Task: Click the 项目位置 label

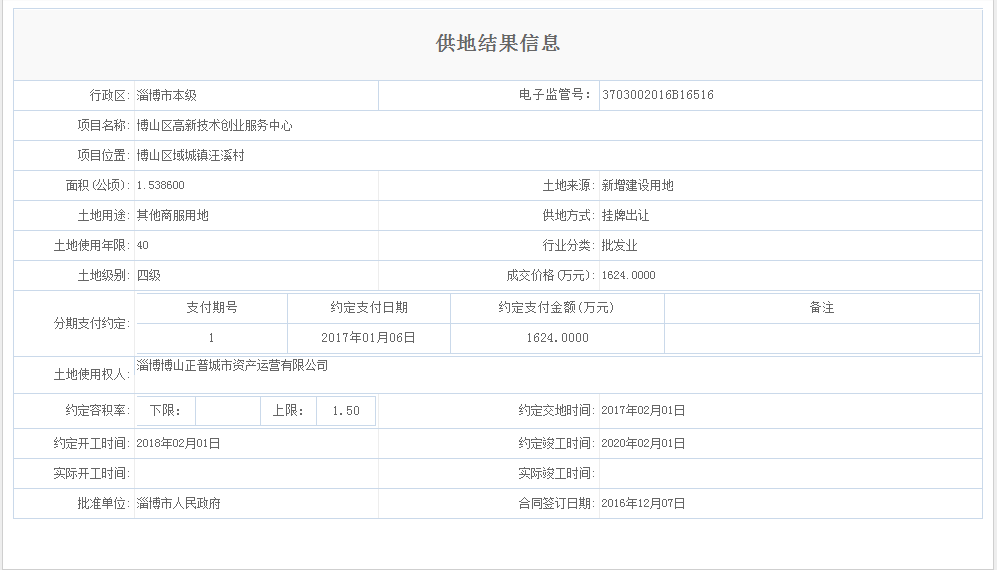Action: 104,155
